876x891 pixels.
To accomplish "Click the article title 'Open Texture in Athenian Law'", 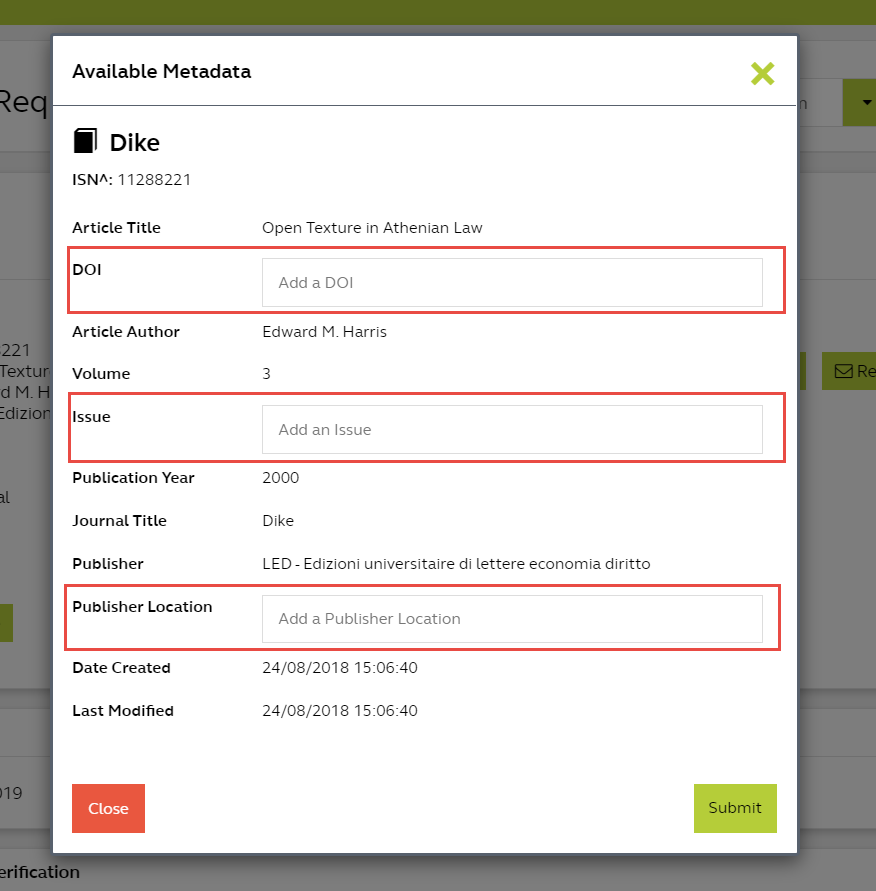I will [x=372, y=228].
